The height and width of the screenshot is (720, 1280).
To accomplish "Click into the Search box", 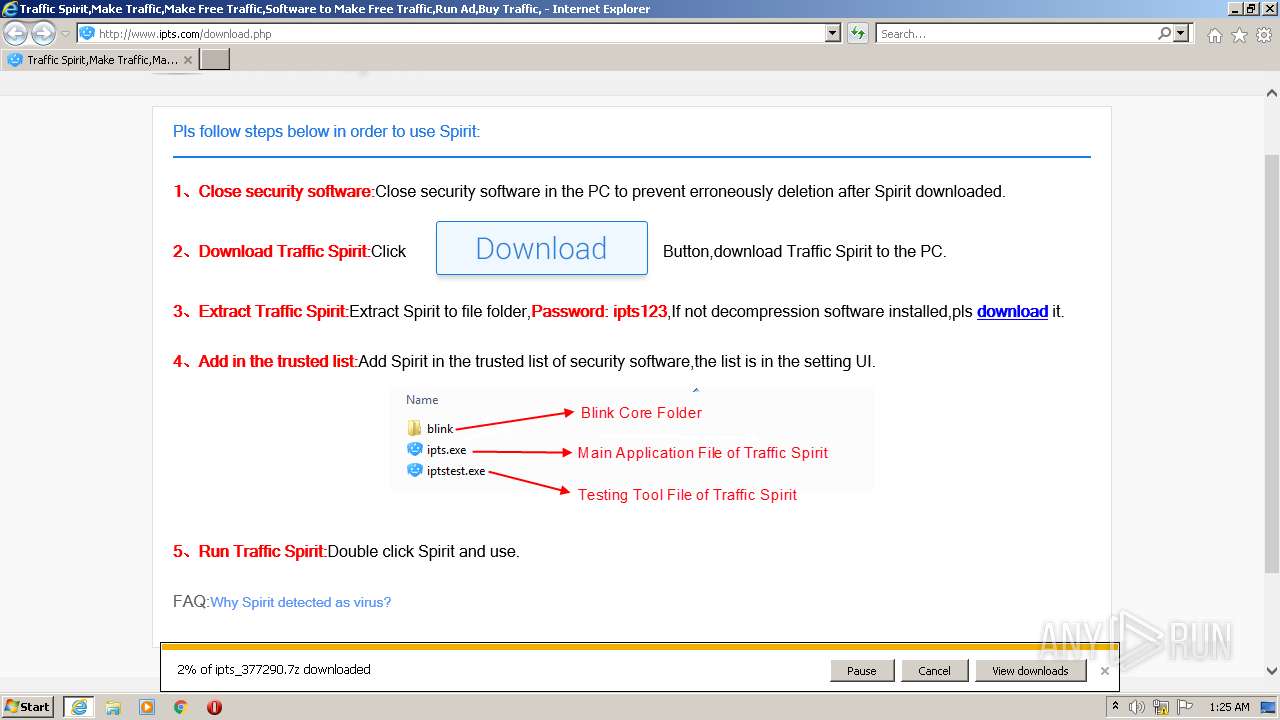I will (1016, 34).
